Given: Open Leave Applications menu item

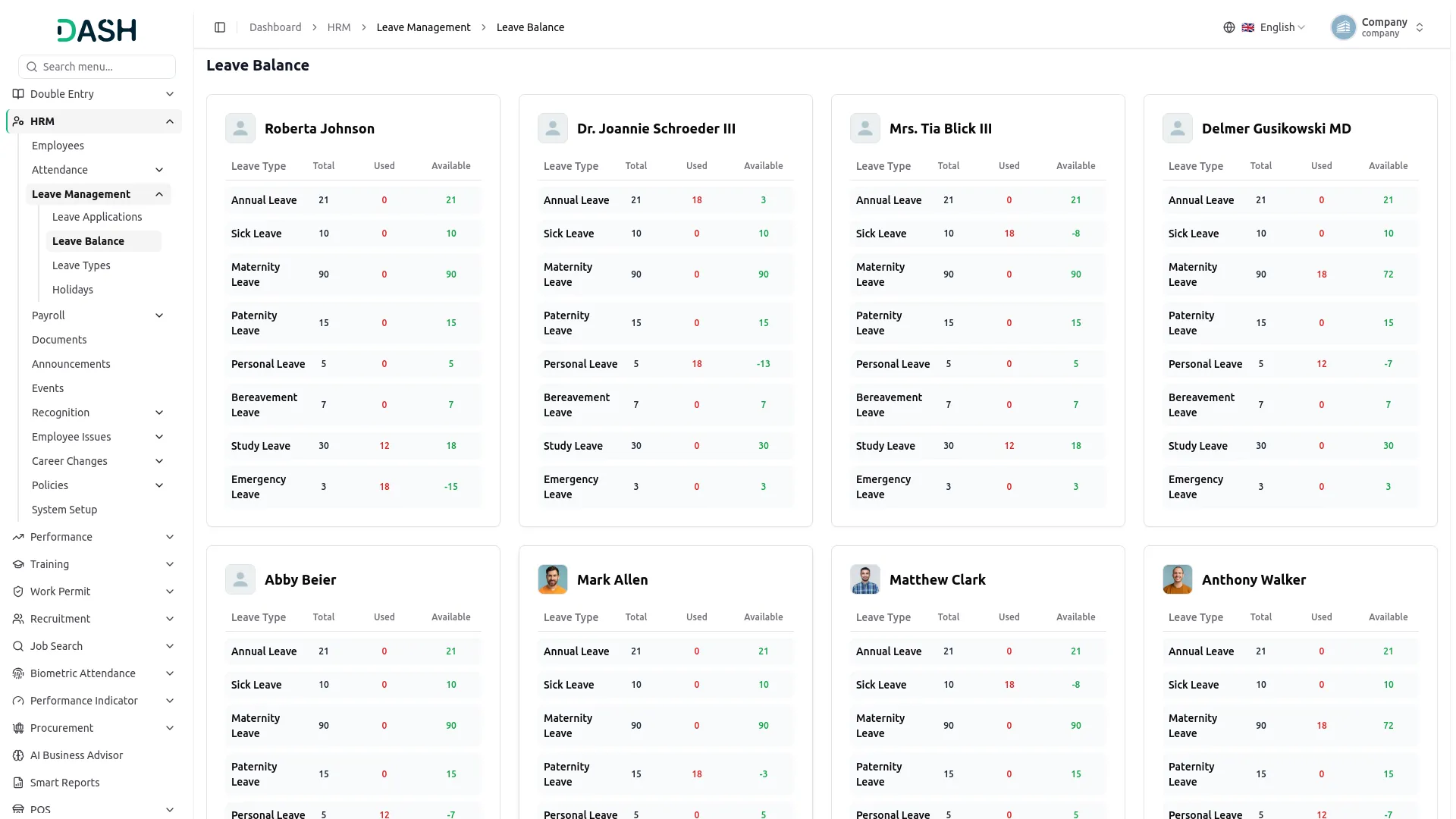Looking at the screenshot, I should click(x=97, y=217).
